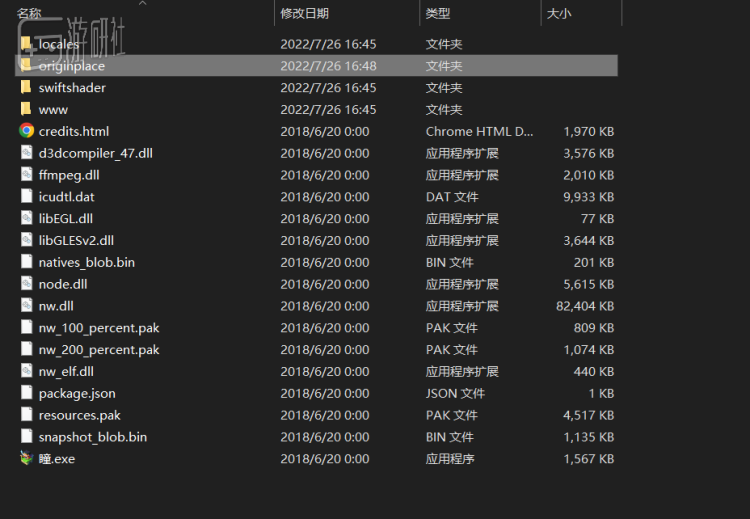
Task: Click the nw.dll file icon
Action: pyautogui.click(x=26, y=306)
